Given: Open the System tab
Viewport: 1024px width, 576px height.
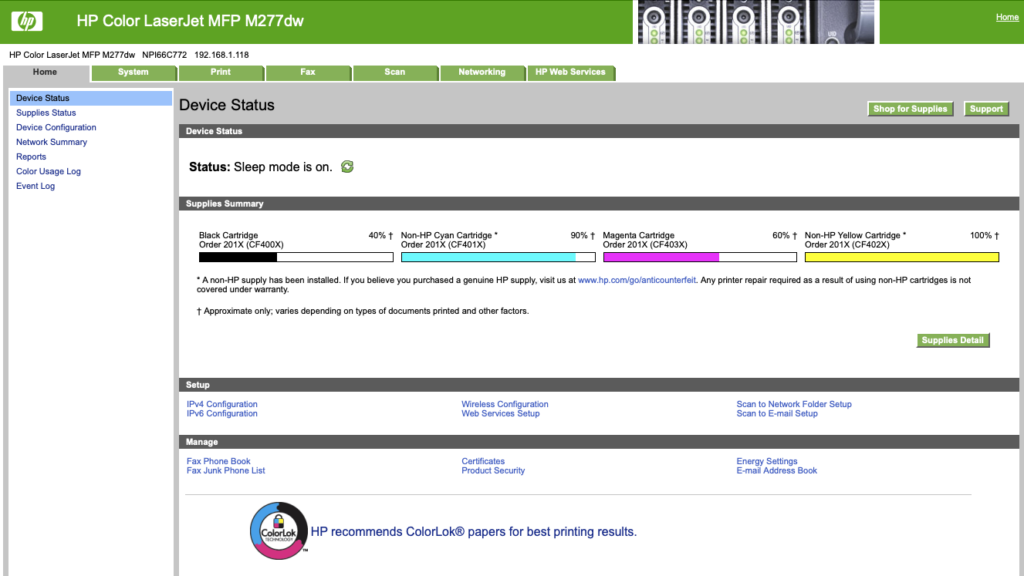Looking at the screenshot, I should [x=133, y=72].
